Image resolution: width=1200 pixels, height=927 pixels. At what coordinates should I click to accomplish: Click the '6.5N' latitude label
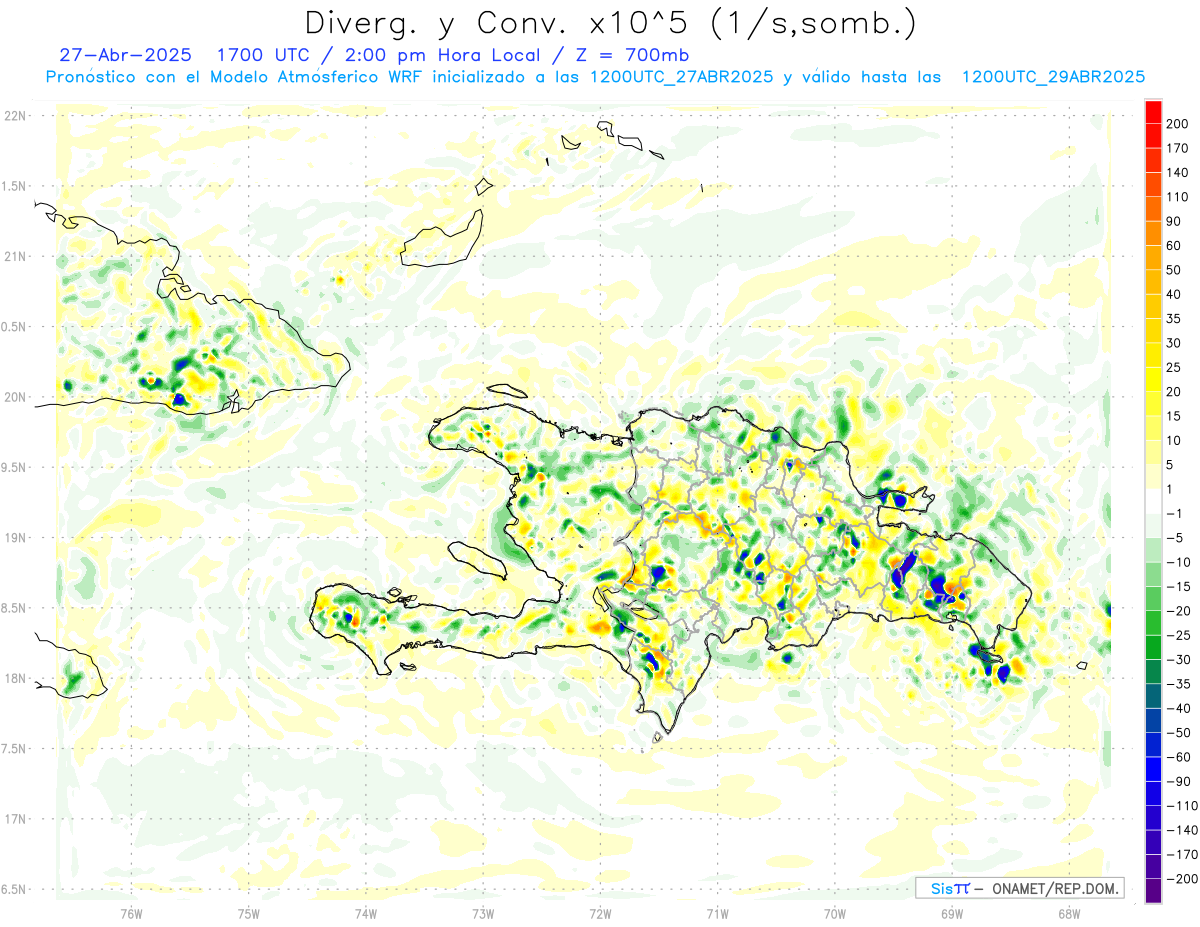pyautogui.click(x=15, y=889)
